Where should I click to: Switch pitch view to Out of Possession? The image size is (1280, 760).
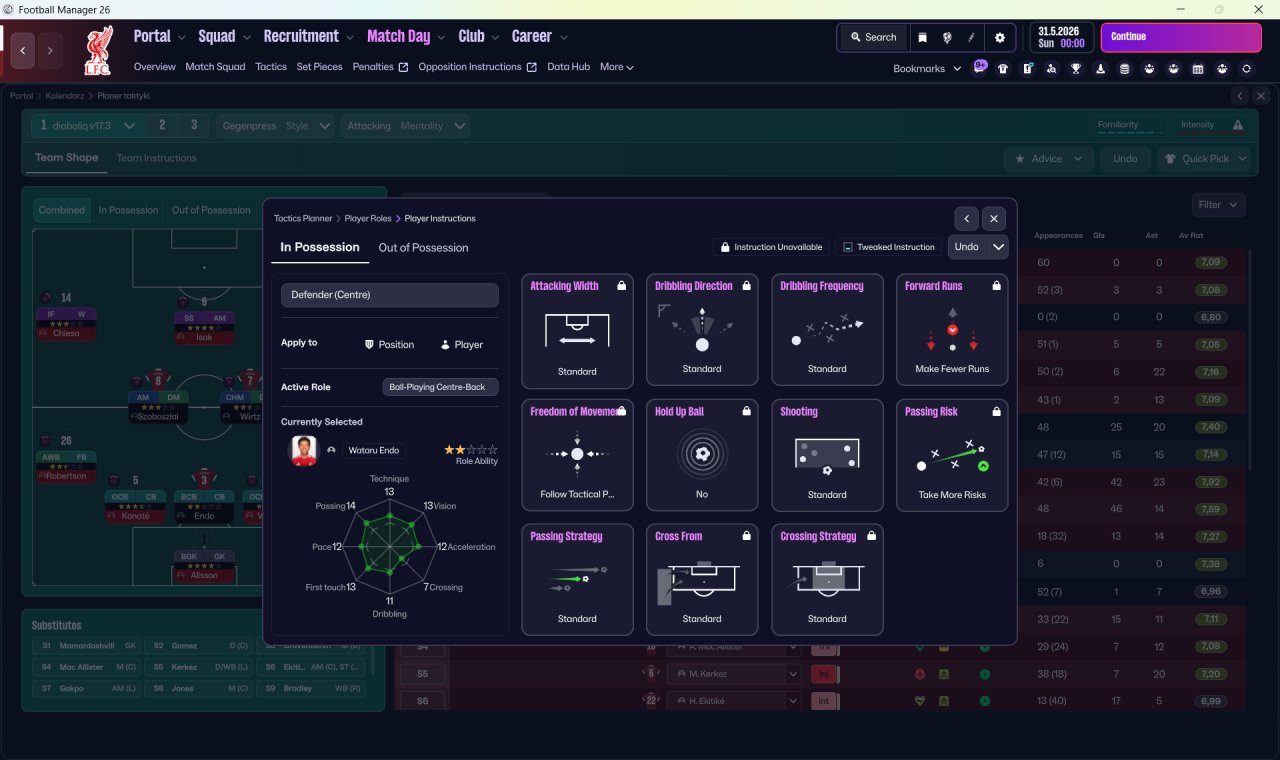pos(211,210)
